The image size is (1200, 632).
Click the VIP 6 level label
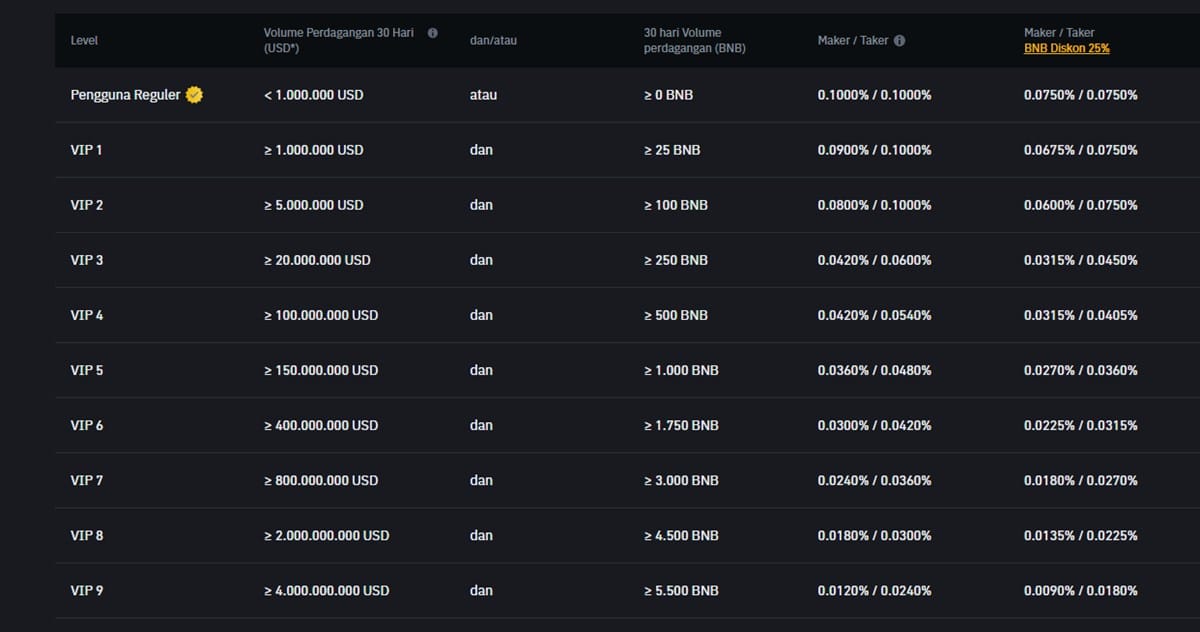(x=87, y=425)
